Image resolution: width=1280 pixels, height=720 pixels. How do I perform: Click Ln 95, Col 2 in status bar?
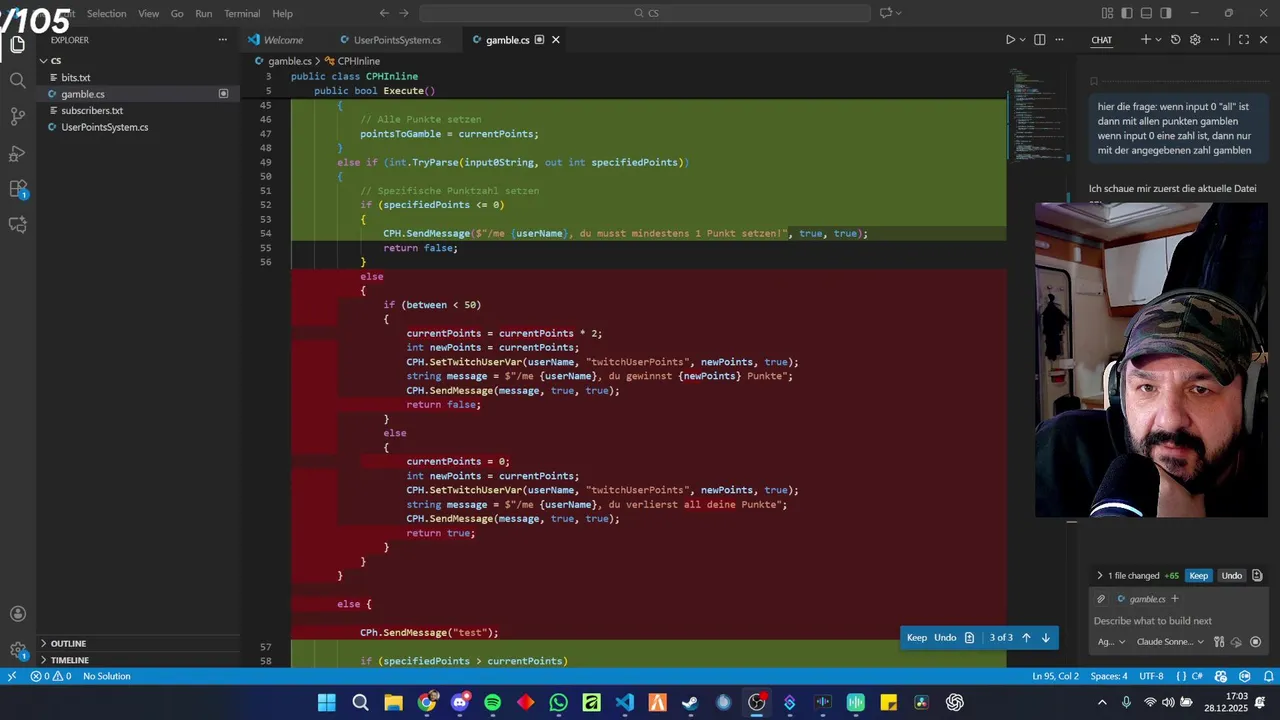(x=1055, y=676)
